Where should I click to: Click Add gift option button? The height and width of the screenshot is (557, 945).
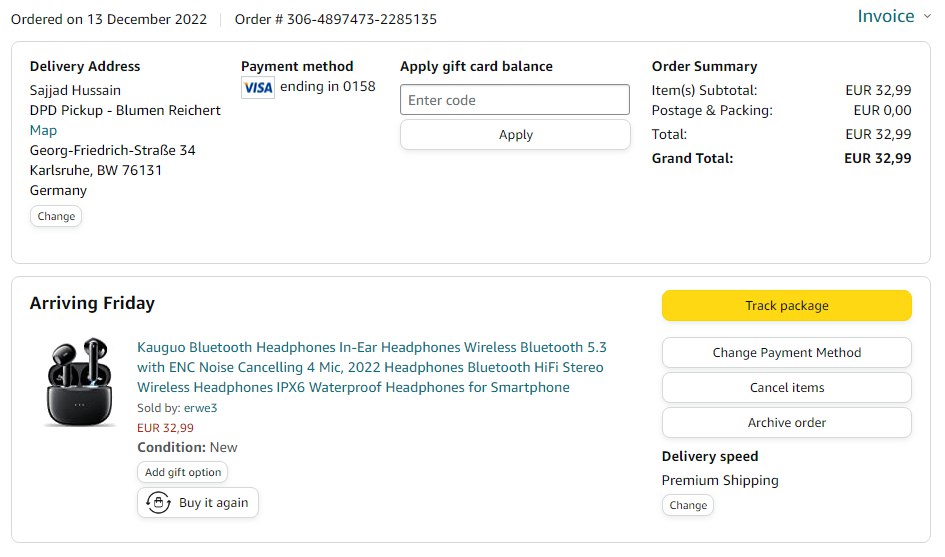point(183,472)
